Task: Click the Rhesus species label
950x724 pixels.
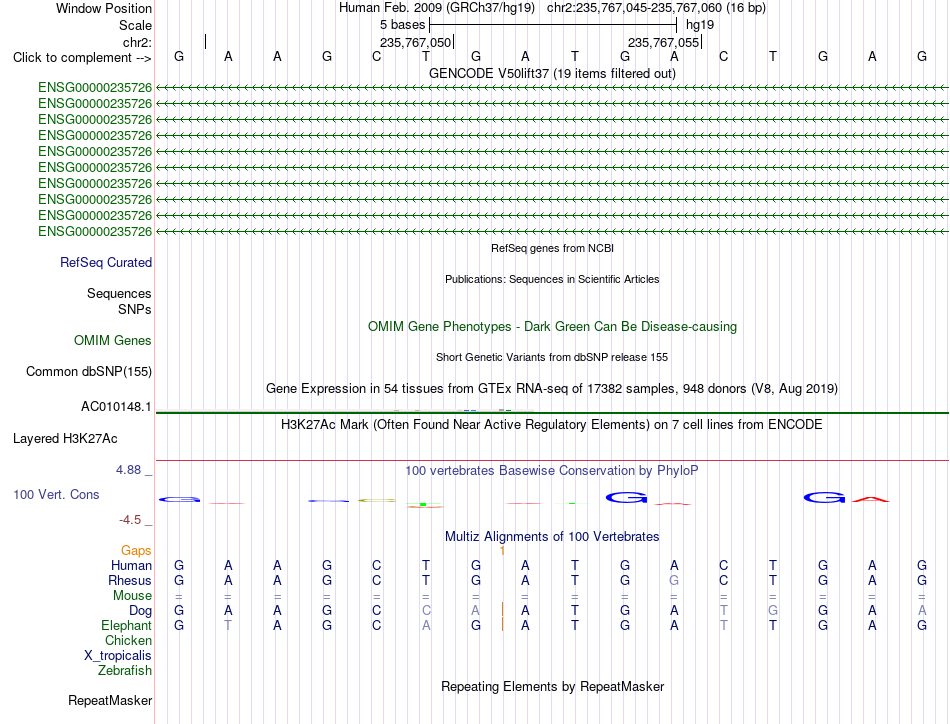Action: [x=130, y=580]
